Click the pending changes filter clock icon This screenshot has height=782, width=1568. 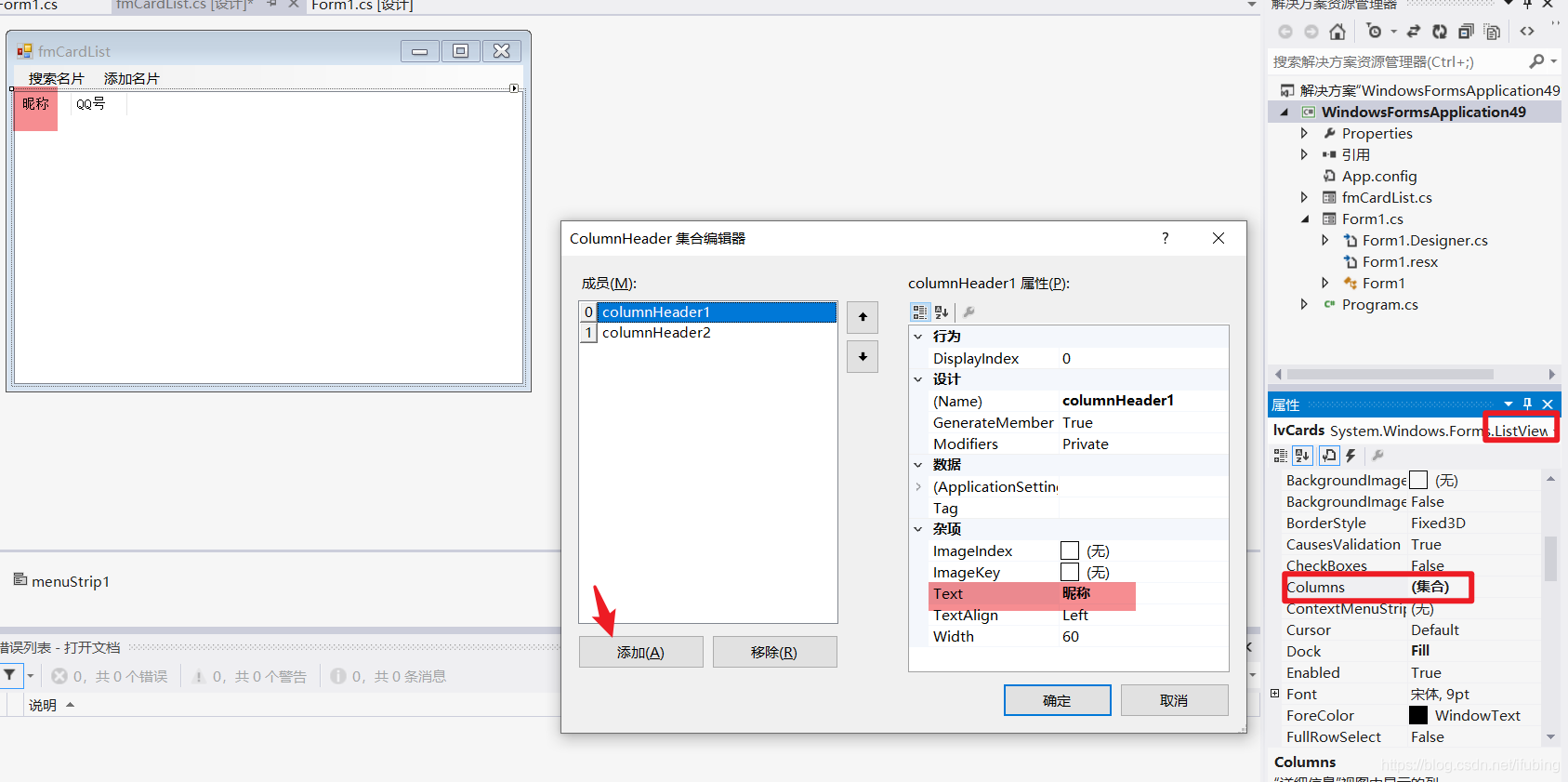(x=1375, y=32)
